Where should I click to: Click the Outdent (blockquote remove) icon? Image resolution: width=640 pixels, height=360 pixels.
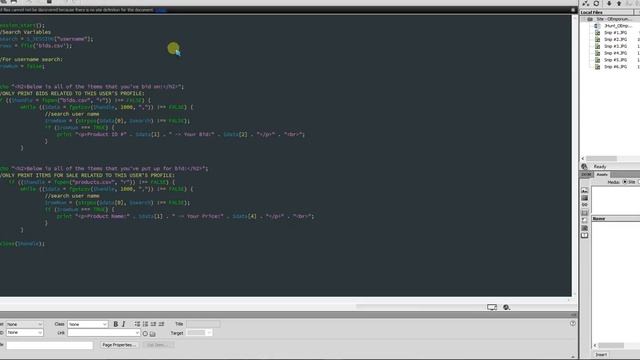[x=153, y=324]
